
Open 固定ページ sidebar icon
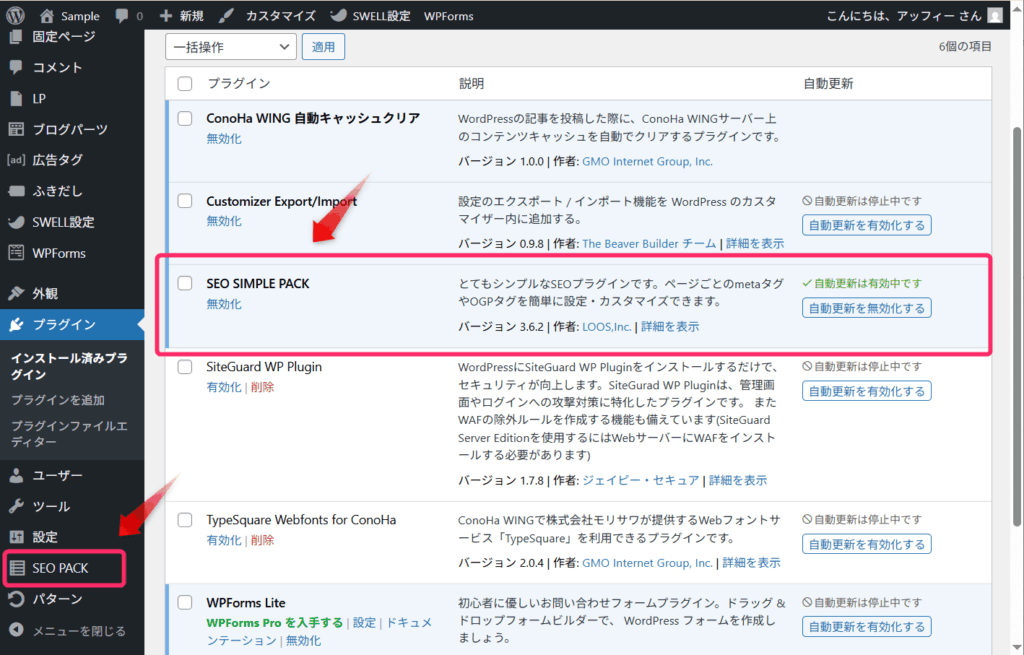tap(16, 37)
